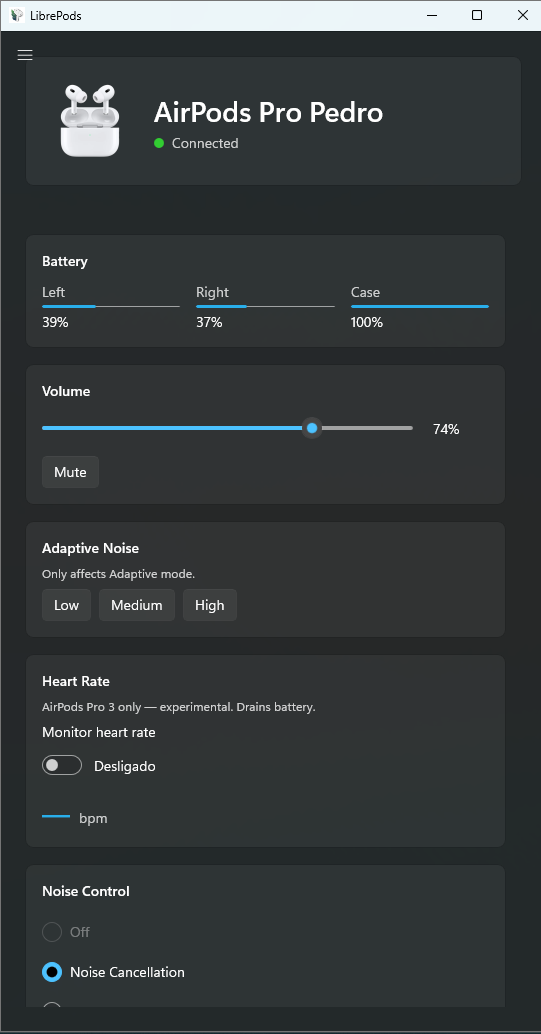This screenshot has height=1034, width=541.
Task: Minimize the LibrePods window
Action: pos(432,15)
